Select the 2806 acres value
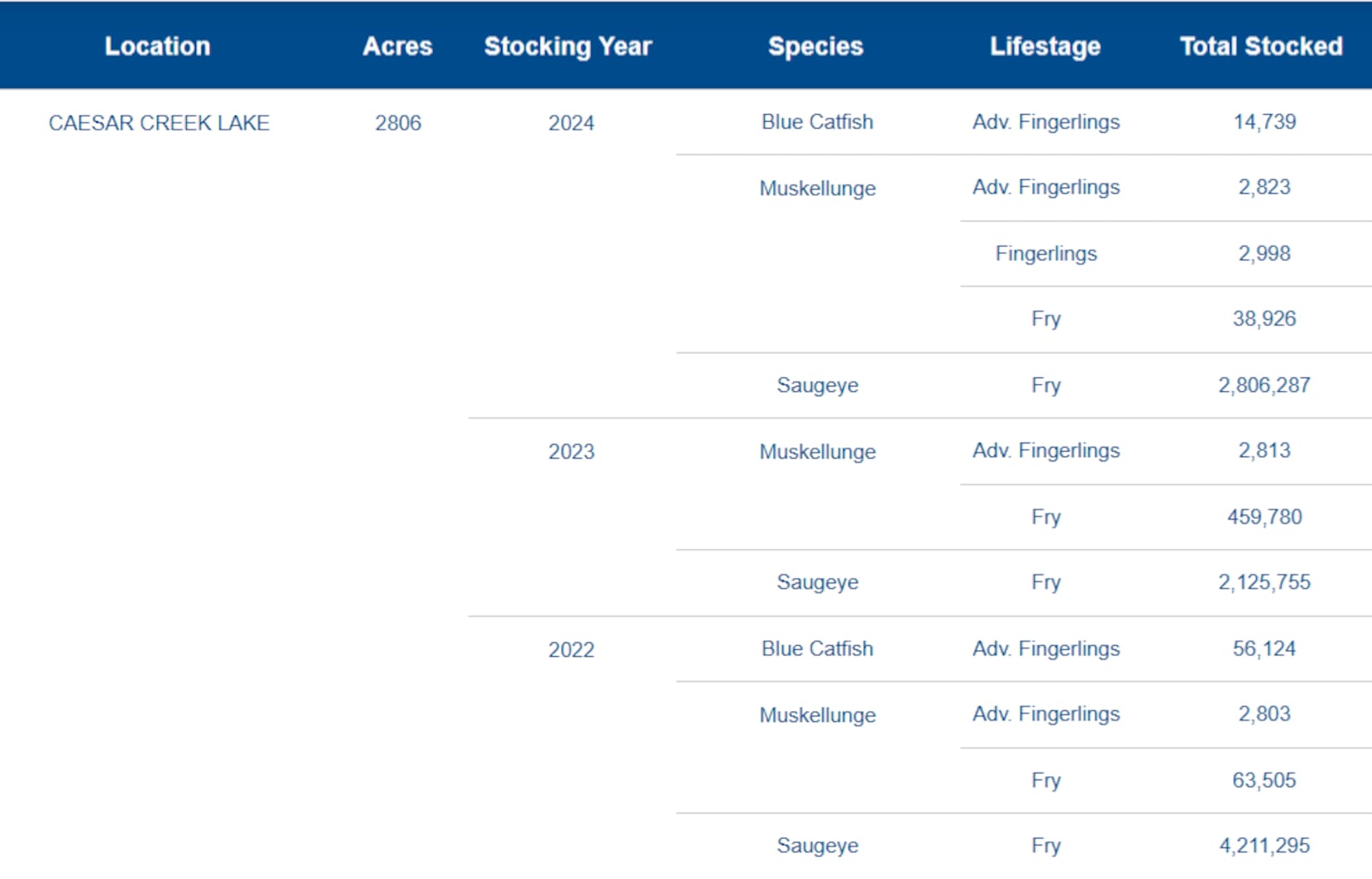 pyautogui.click(x=398, y=123)
